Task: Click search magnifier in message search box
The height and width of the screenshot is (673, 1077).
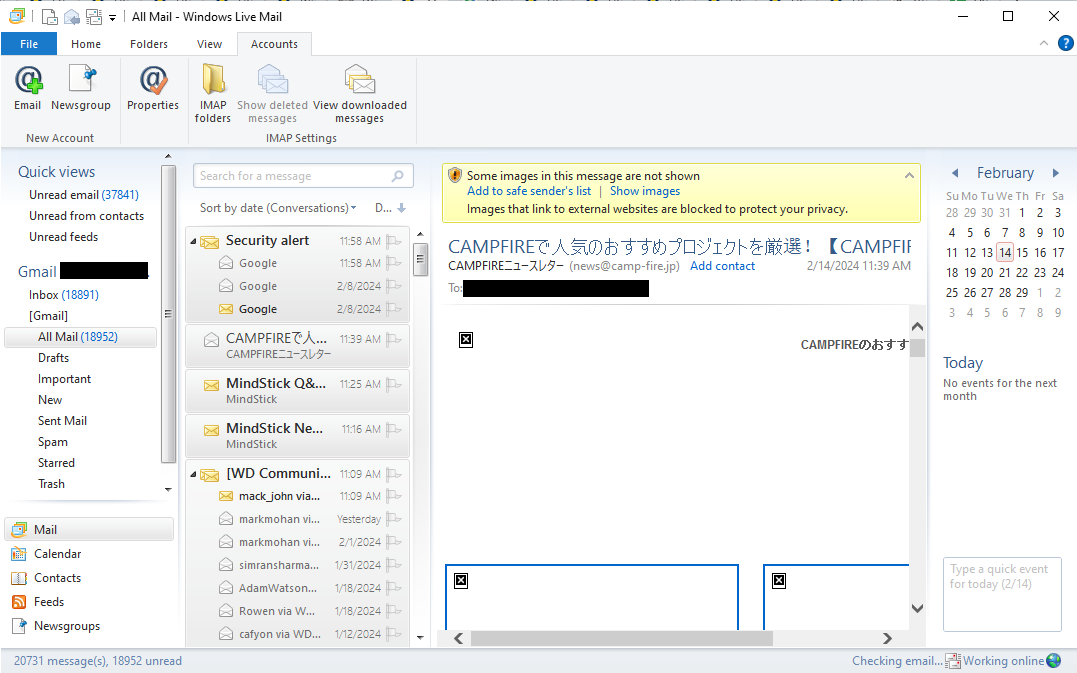Action: pyautogui.click(x=398, y=176)
